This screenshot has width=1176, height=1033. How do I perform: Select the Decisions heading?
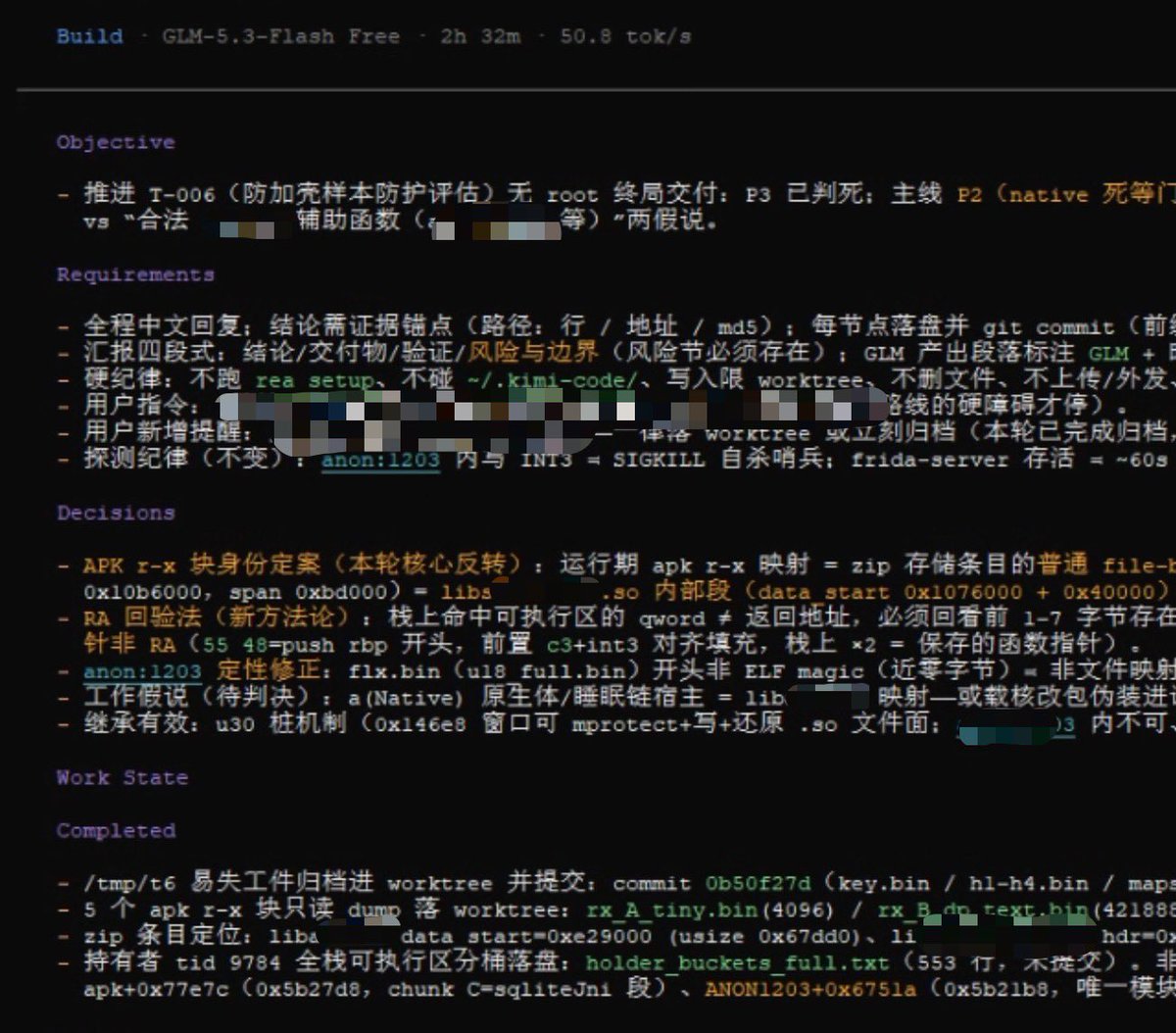(116, 513)
